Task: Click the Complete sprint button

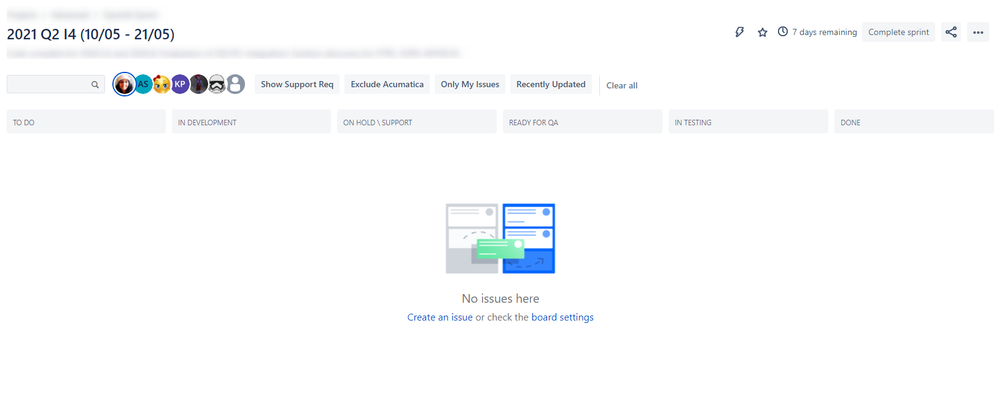Action: [x=898, y=33]
